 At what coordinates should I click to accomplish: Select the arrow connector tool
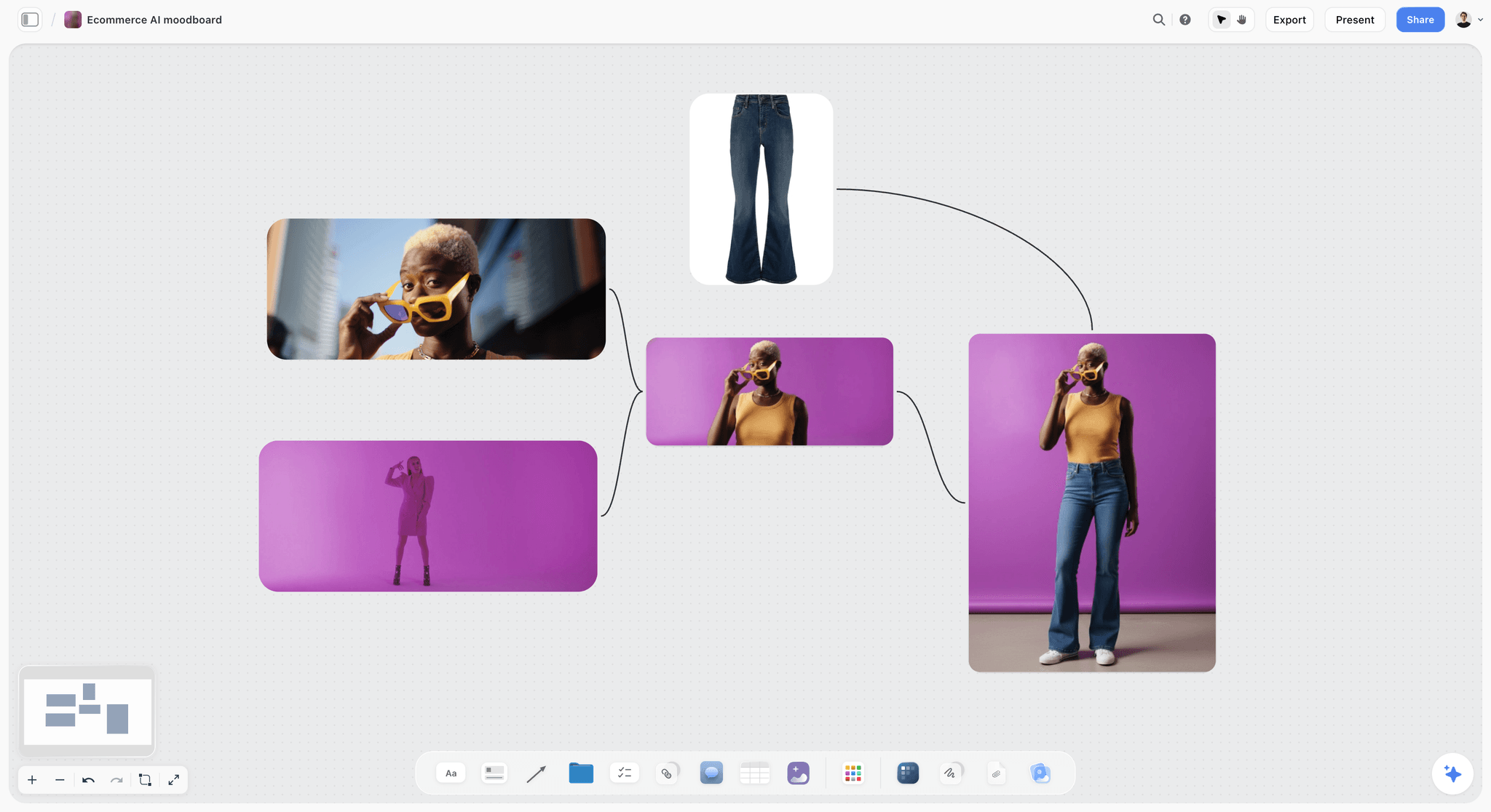point(537,773)
